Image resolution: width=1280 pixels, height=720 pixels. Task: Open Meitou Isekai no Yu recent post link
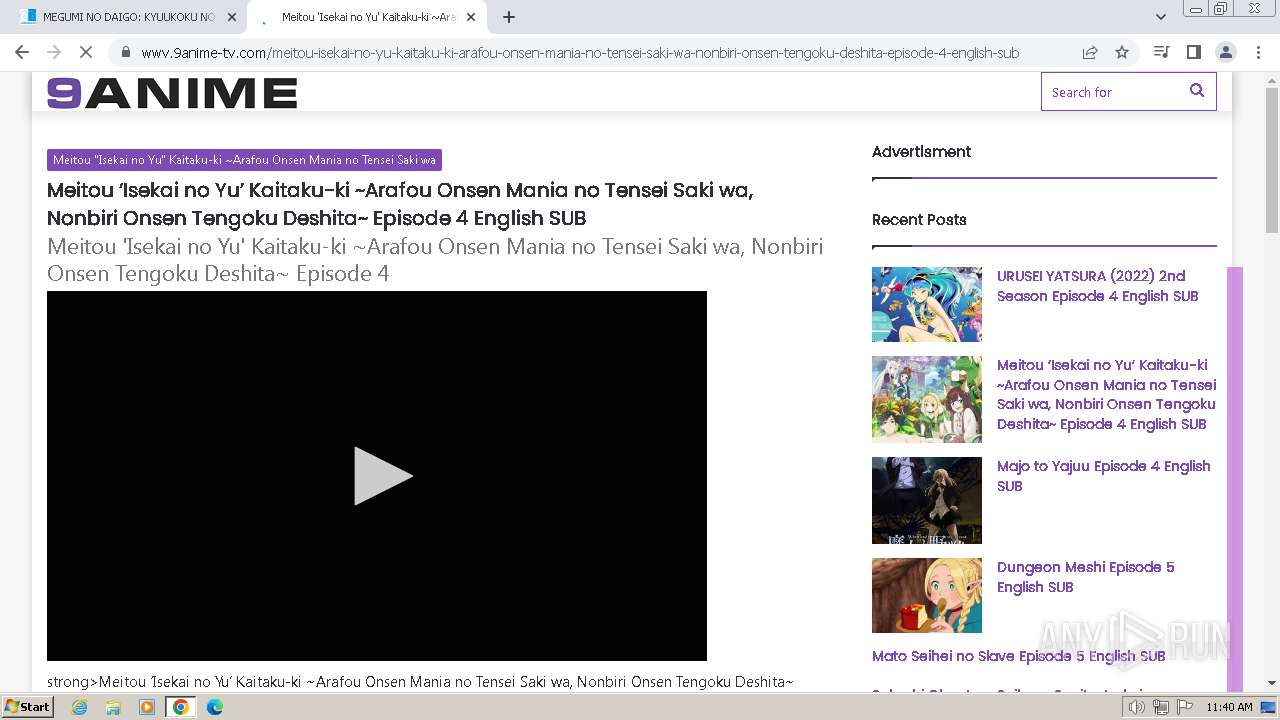(x=1106, y=394)
